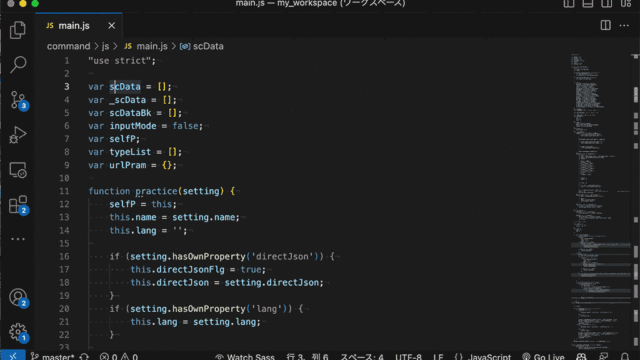This screenshot has width=640, height=360.
Task: Click 'directJson' string on line 16
Action: 282,256
